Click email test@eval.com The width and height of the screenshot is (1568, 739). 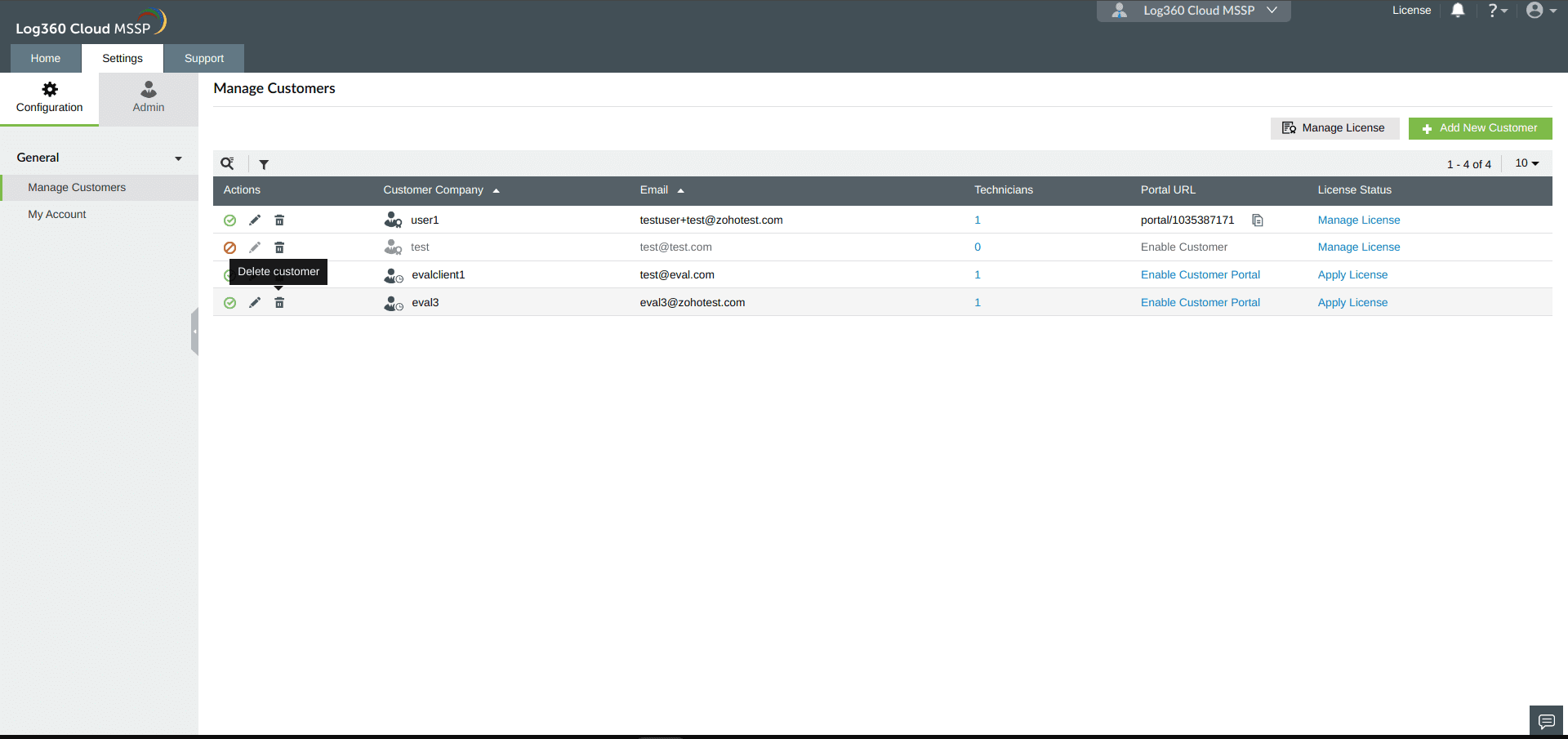point(677,275)
